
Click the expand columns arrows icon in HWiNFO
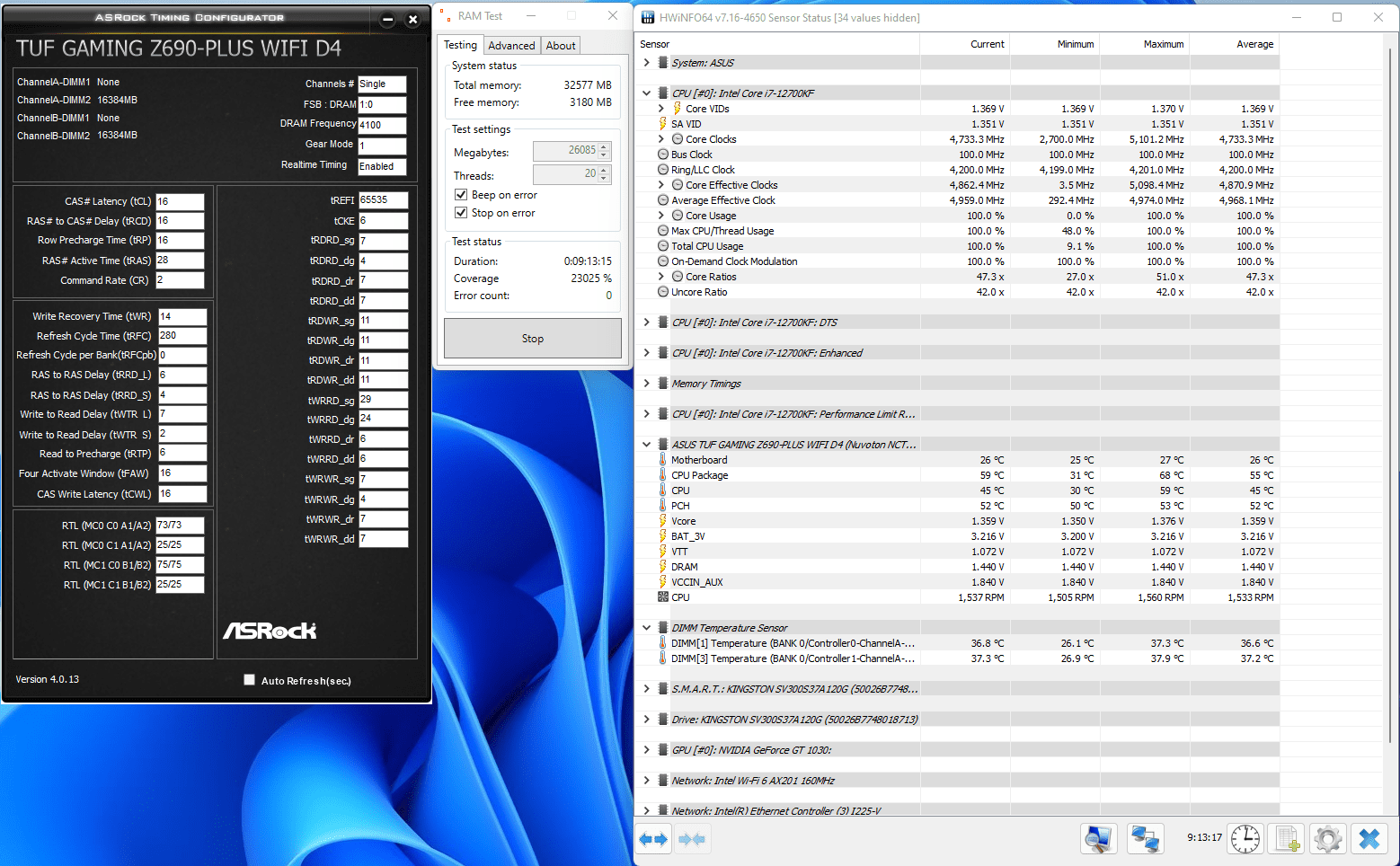(653, 839)
